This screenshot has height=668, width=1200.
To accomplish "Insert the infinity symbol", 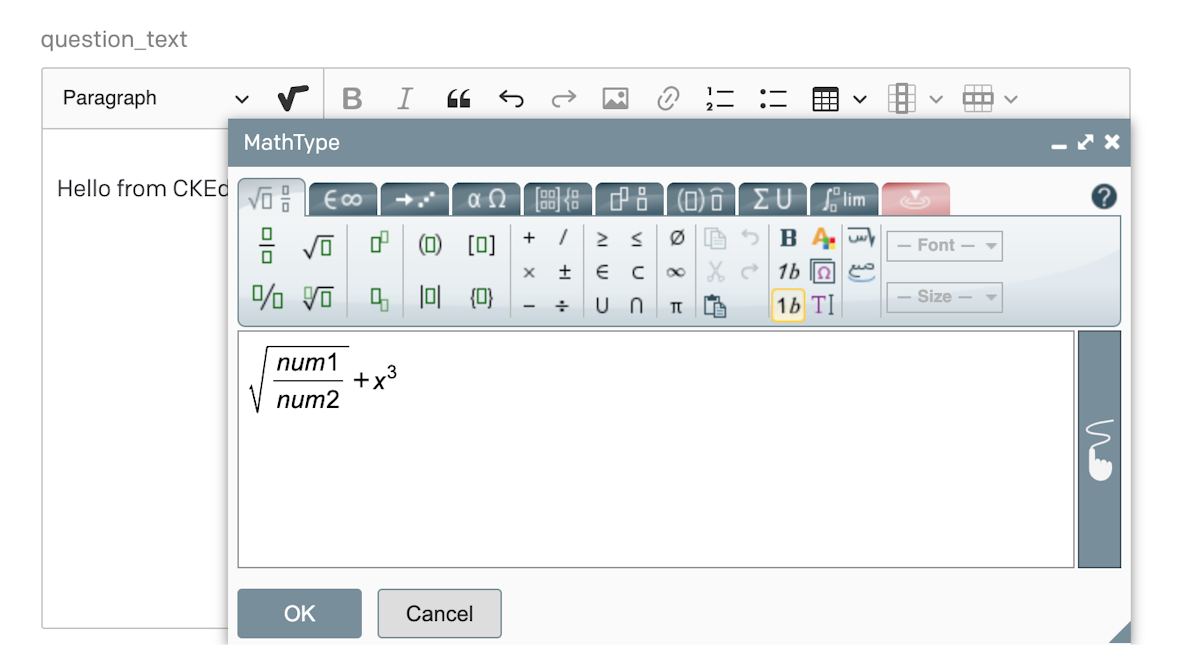I will 676,272.
